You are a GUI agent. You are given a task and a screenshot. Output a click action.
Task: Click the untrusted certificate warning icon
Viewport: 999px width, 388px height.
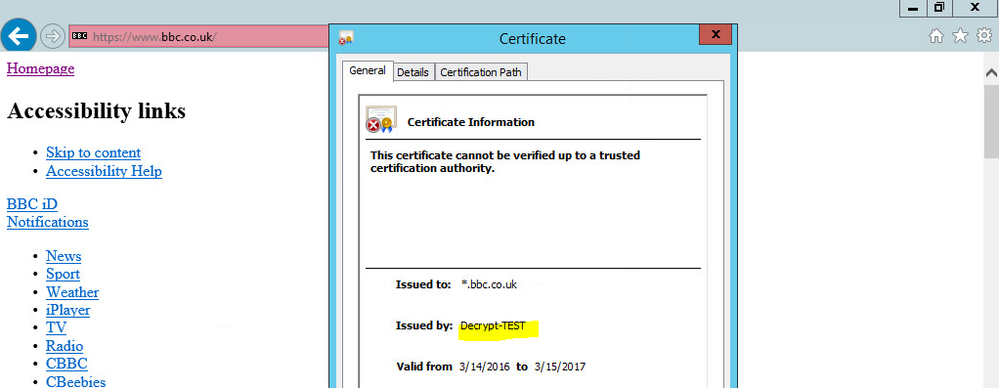tap(381, 120)
